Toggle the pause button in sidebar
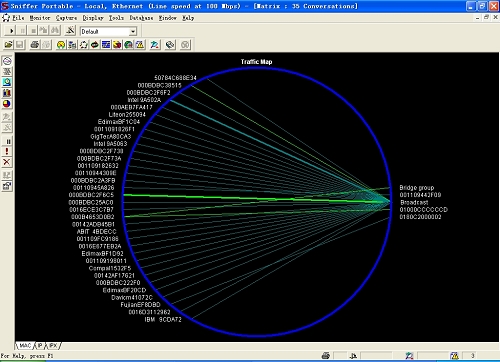 coord(7,141)
